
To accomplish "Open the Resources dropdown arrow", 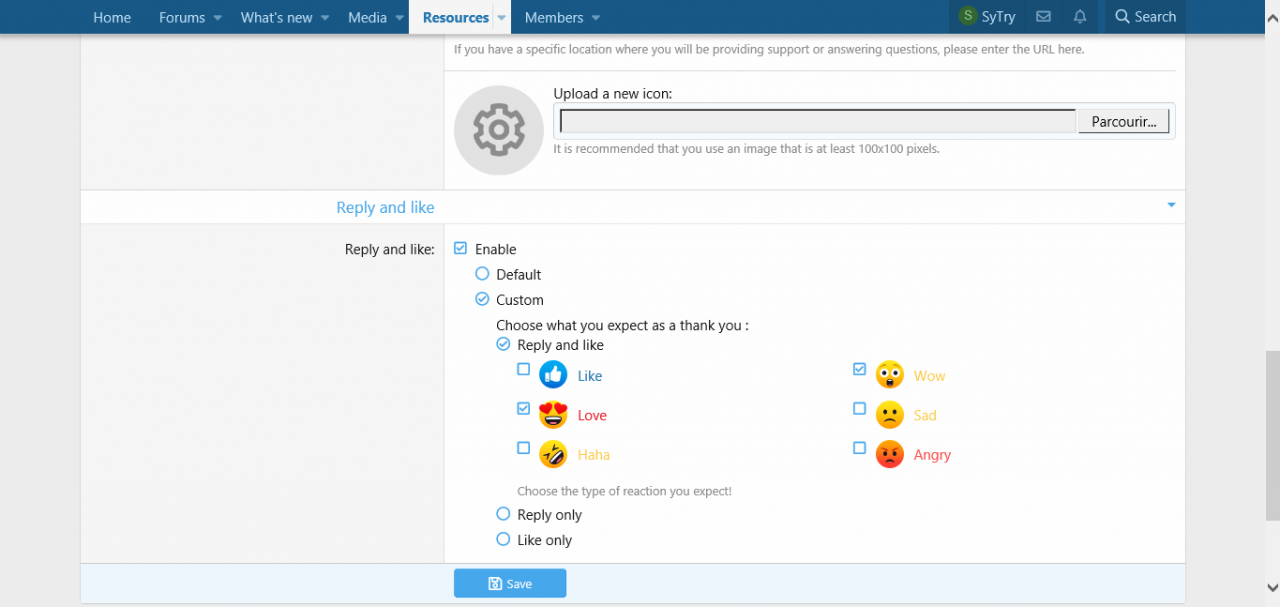I will [502, 18].
